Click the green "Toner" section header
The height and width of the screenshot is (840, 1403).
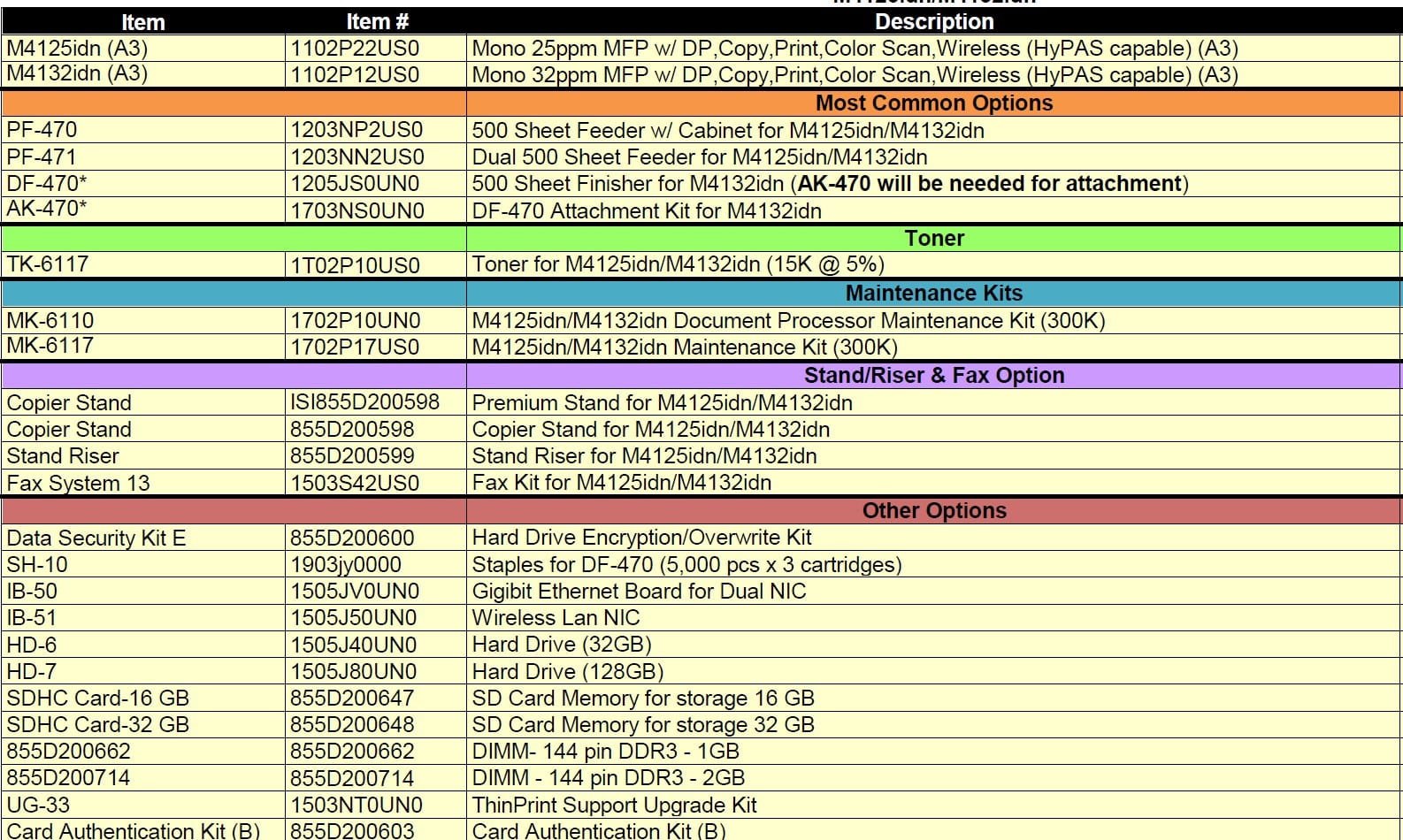(933, 238)
